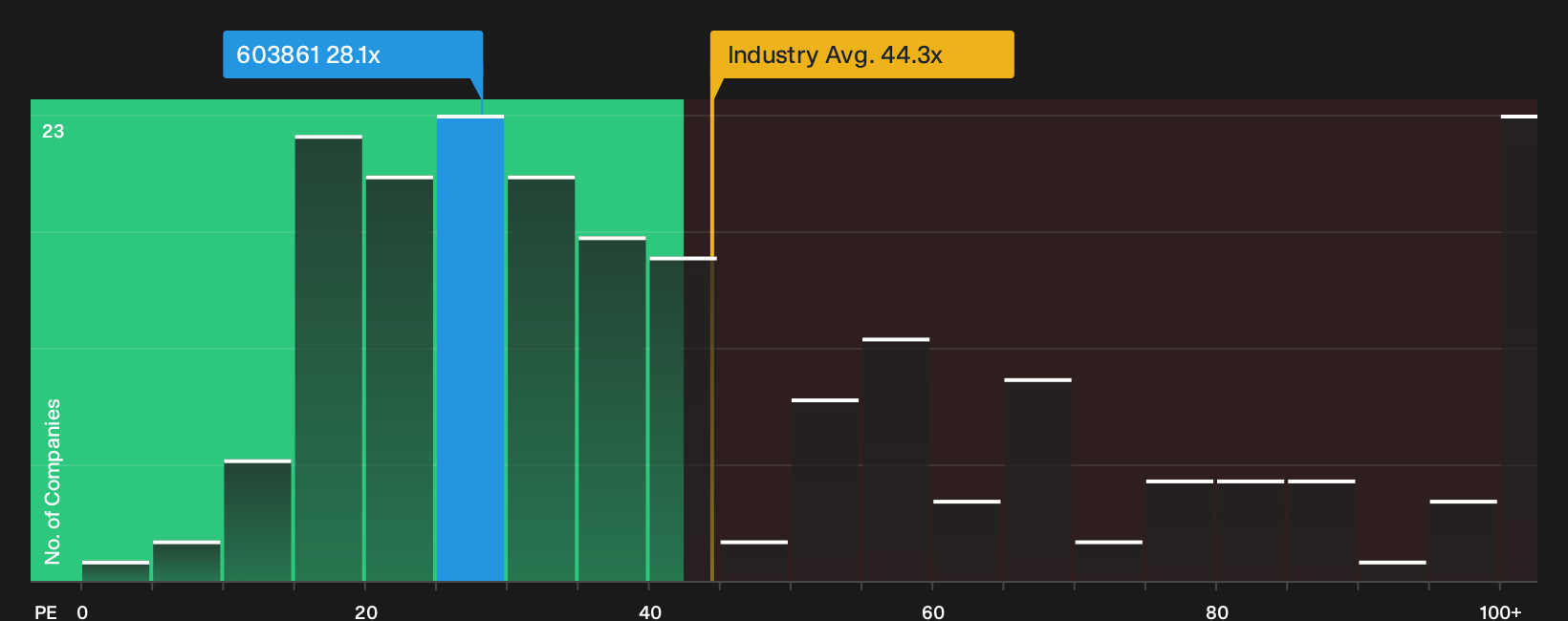Click the '60' x-axis tick label
This screenshot has width=1568, height=621.
tap(933, 612)
